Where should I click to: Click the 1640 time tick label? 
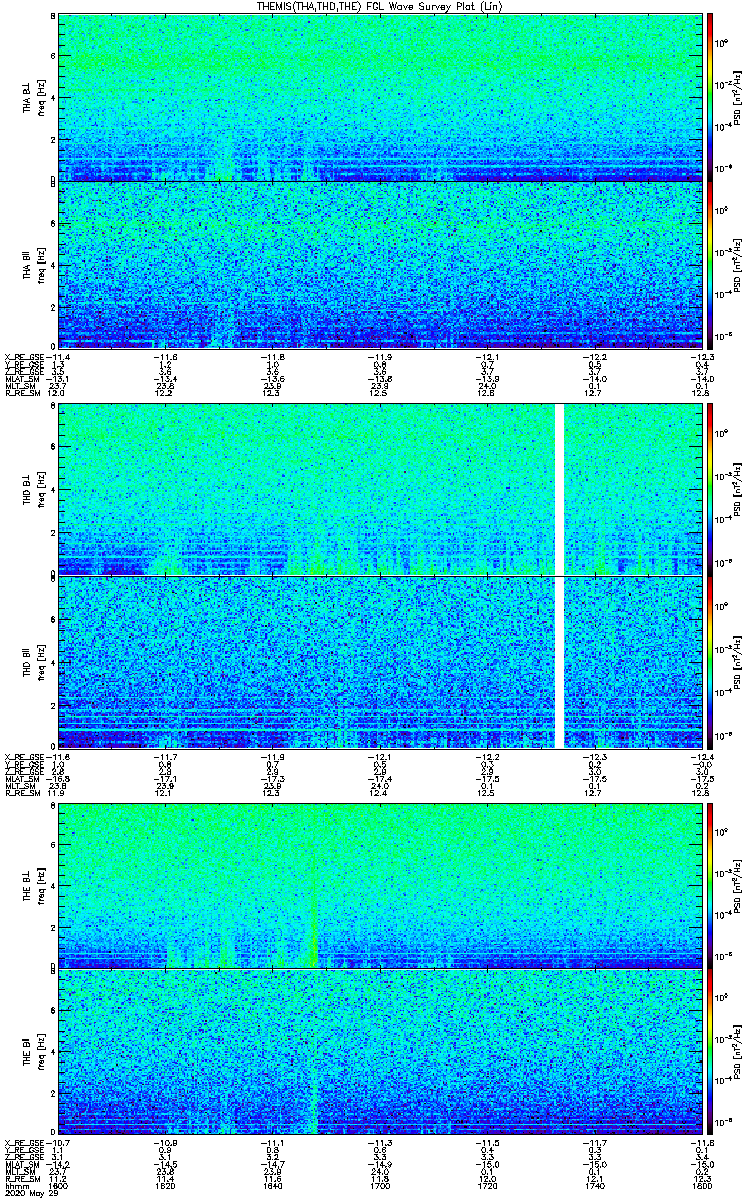click(x=273, y=1184)
